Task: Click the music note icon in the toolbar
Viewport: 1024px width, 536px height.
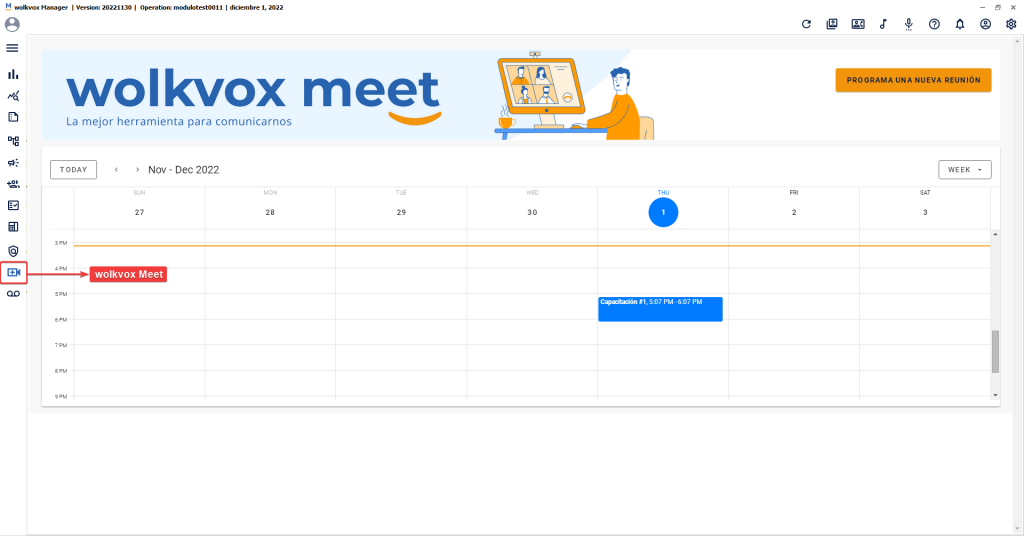Action: [x=883, y=24]
